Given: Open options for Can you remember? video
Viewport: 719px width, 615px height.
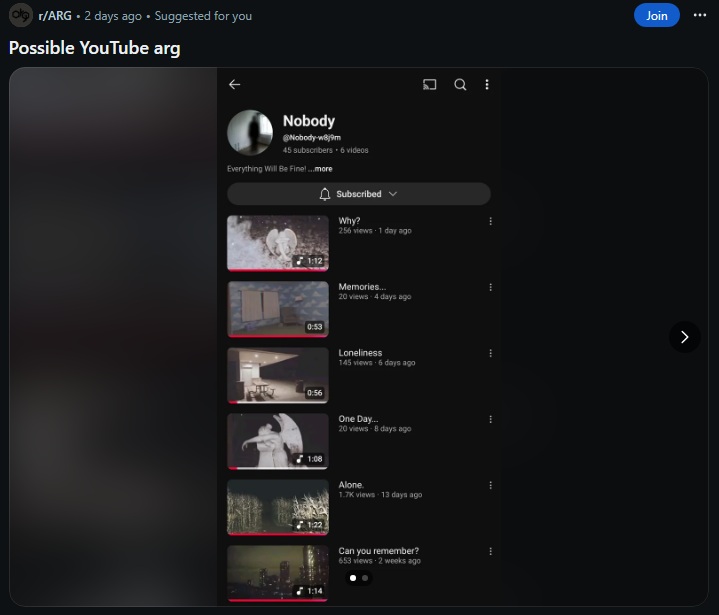Looking at the screenshot, I should click(x=491, y=552).
